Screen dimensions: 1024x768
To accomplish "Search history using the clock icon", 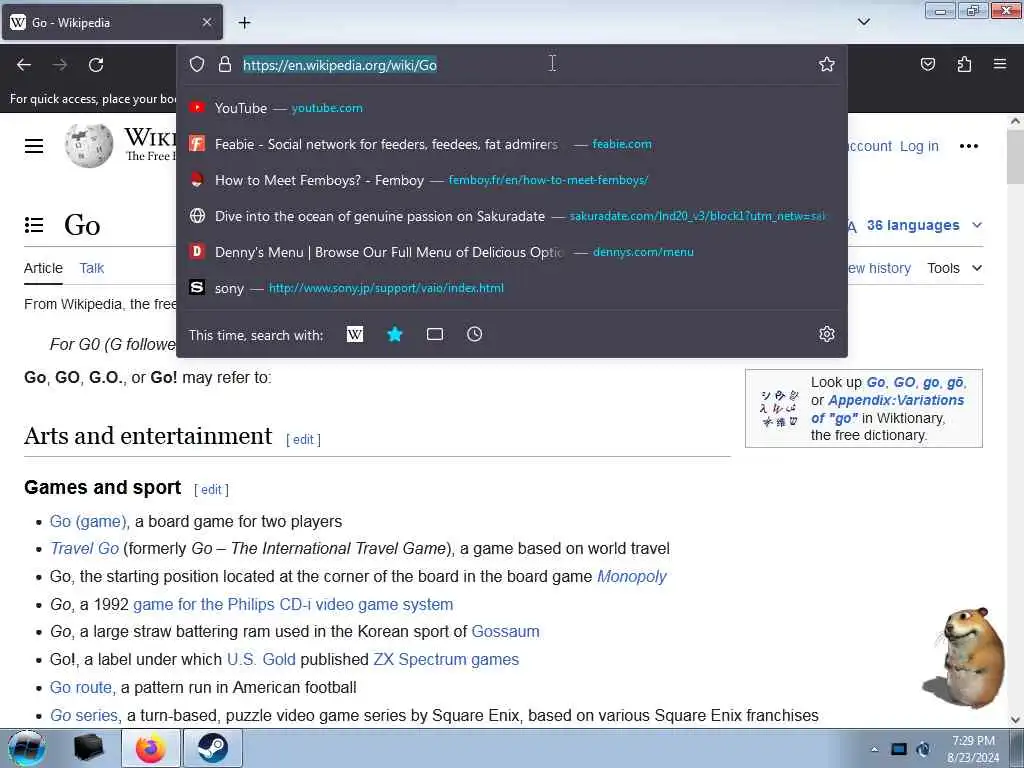I will tap(475, 334).
